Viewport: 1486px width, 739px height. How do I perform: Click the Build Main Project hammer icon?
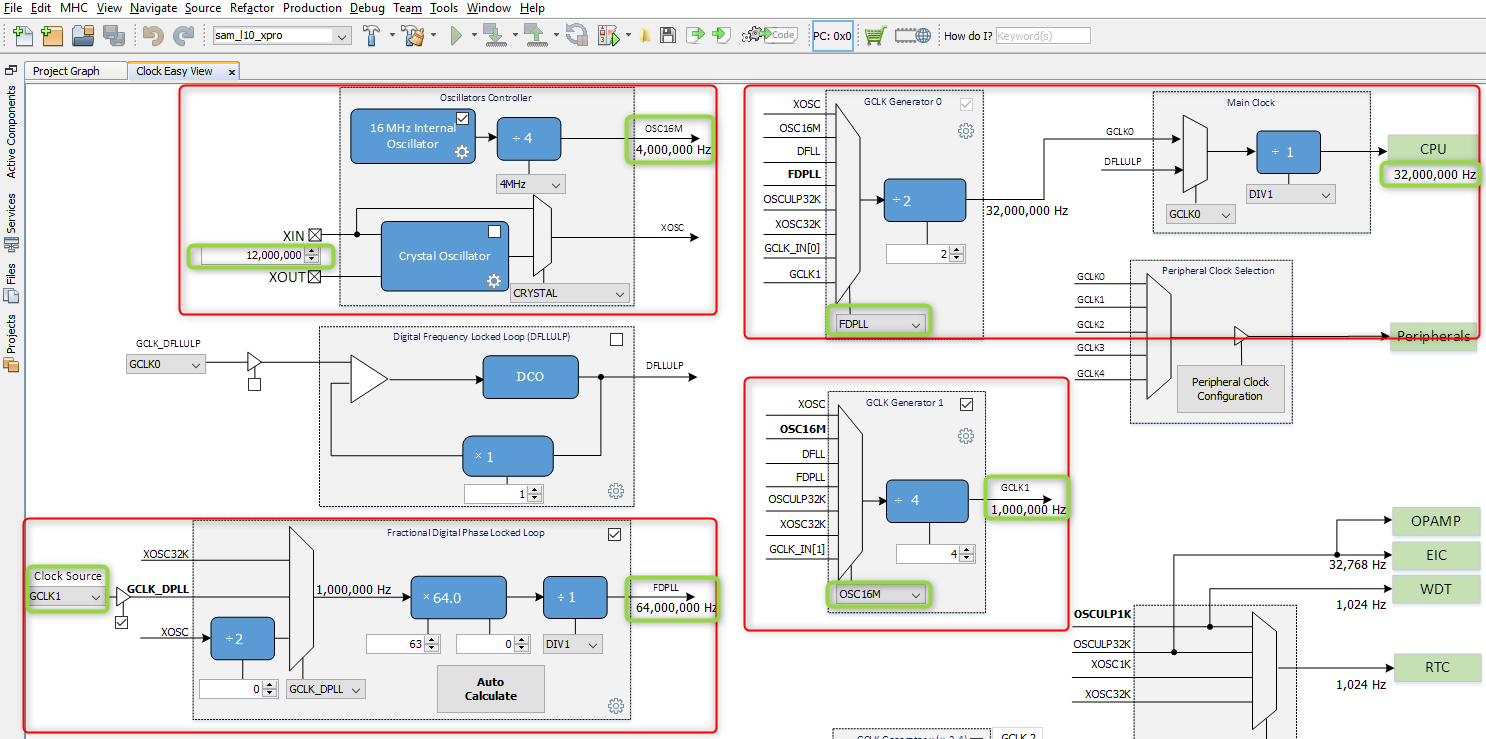click(x=372, y=34)
